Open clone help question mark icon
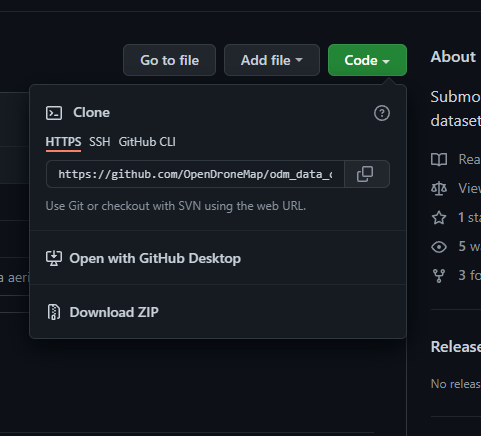The height and width of the screenshot is (436, 481). (x=382, y=113)
